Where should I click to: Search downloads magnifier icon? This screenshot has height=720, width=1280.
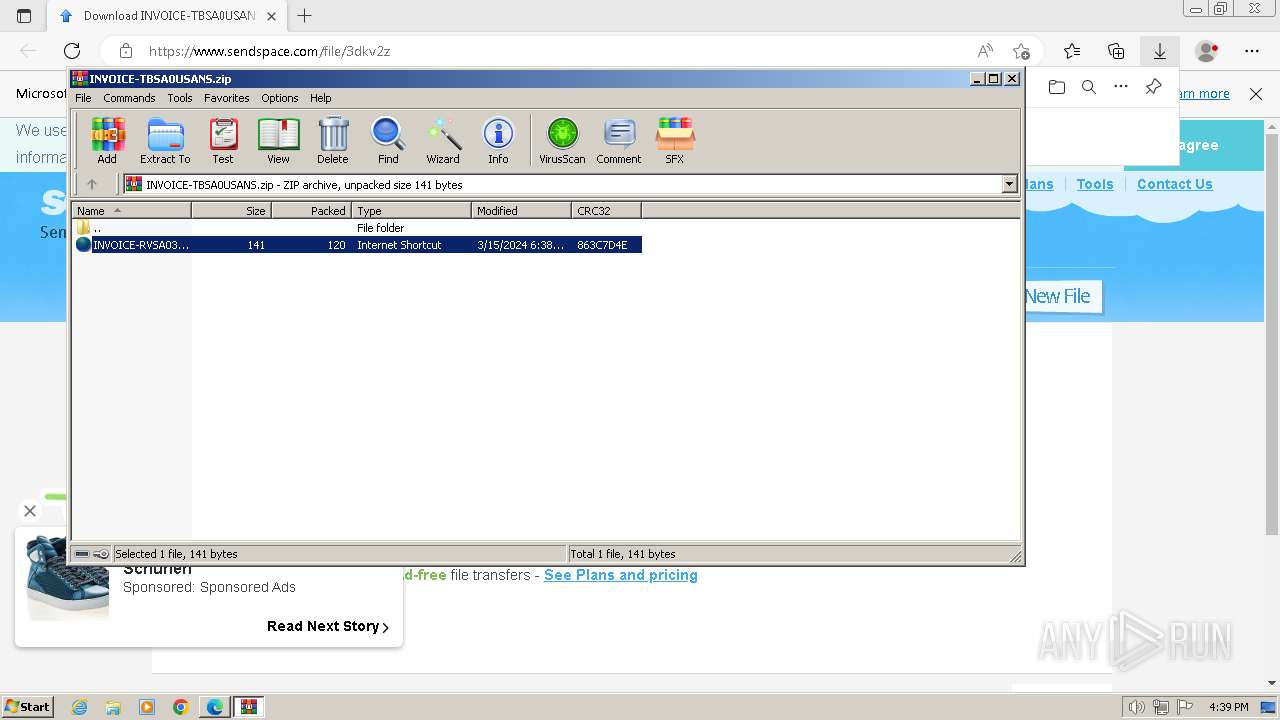(x=1089, y=87)
